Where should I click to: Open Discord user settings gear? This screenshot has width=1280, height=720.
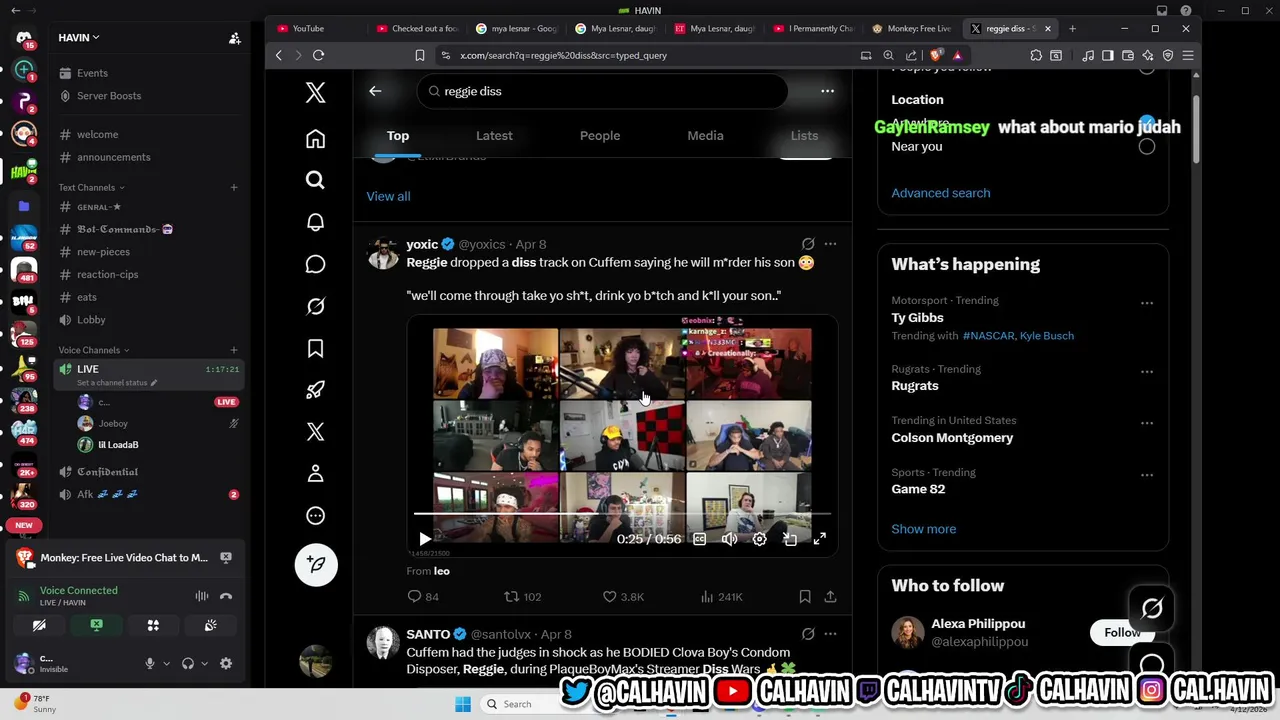coord(226,663)
